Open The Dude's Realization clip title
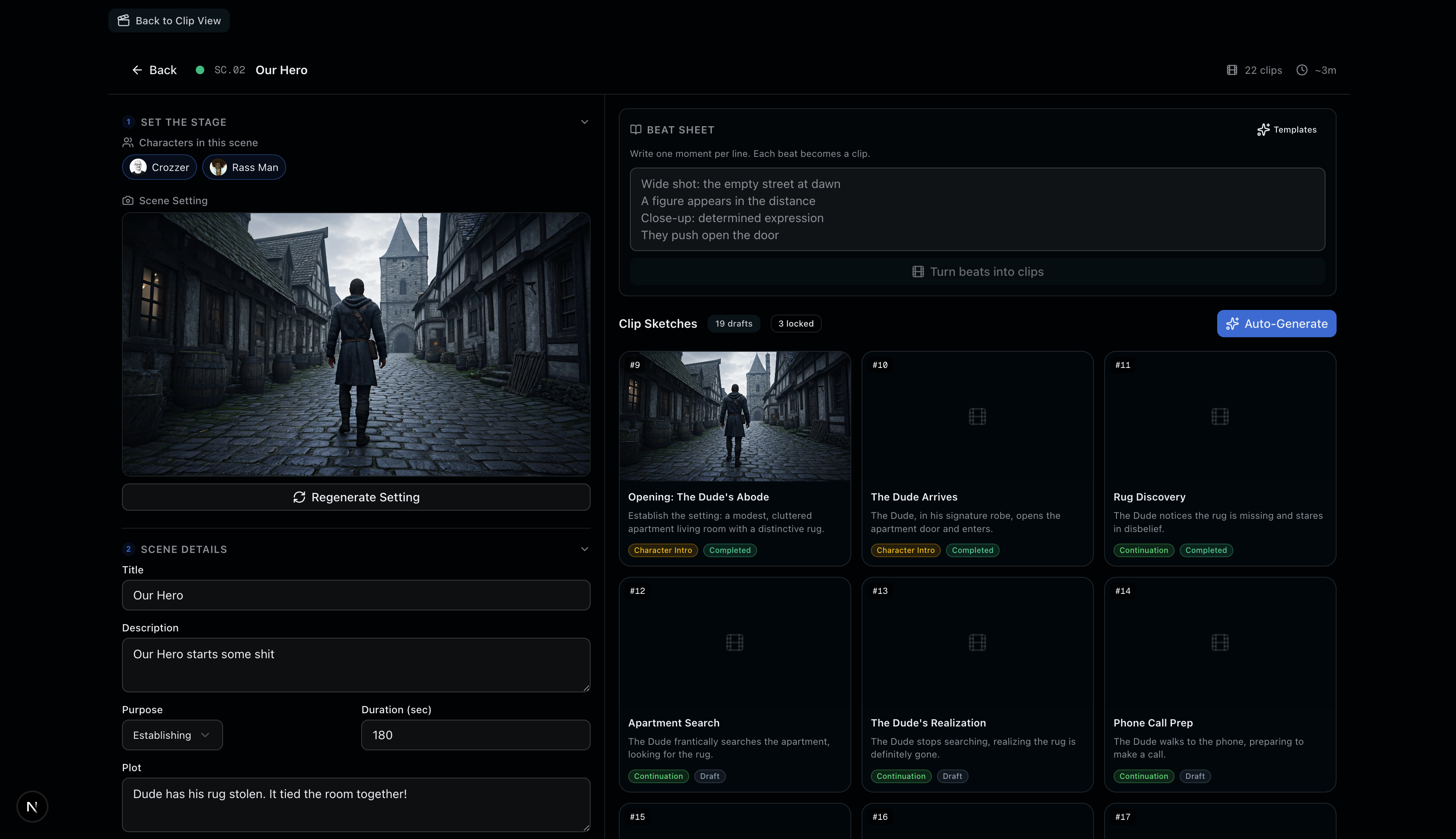The width and height of the screenshot is (1456, 839). 928,723
